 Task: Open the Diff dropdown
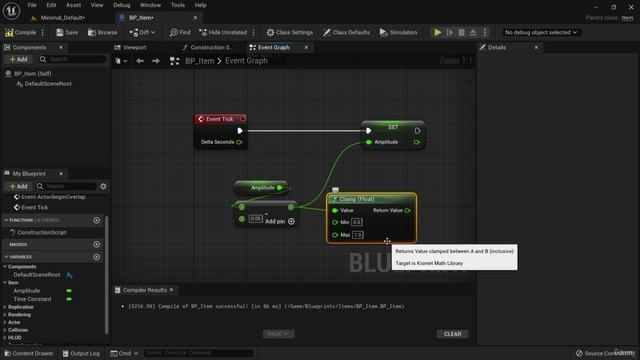point(142,32)
